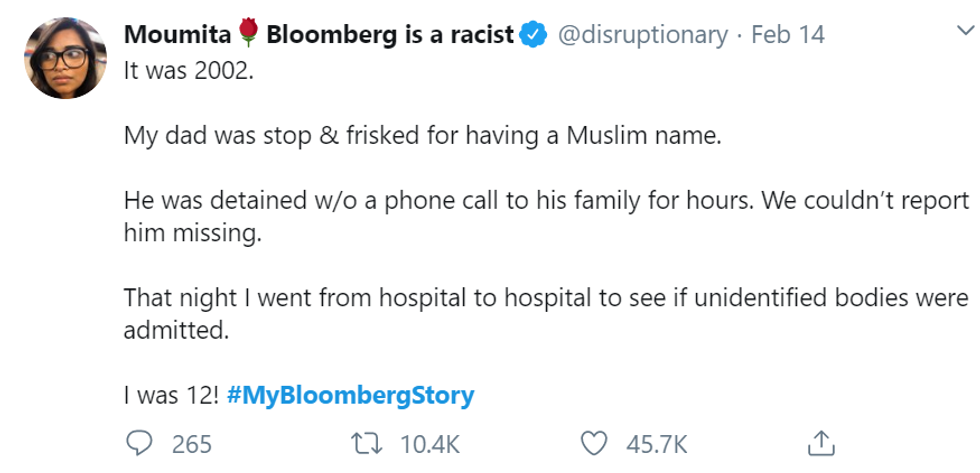Viewport: 980px width, 473px height.
Task: Click the blue verified badge
Action: pyautogui.click(x=534, y=35)
